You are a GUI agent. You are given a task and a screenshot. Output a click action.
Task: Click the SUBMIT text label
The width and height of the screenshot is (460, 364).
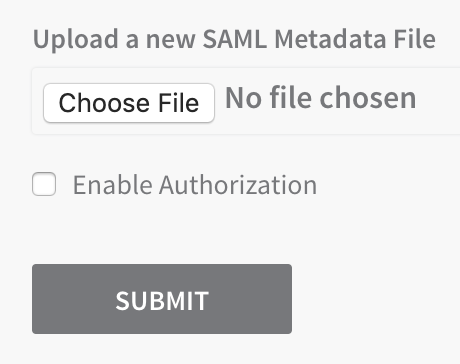162,301
